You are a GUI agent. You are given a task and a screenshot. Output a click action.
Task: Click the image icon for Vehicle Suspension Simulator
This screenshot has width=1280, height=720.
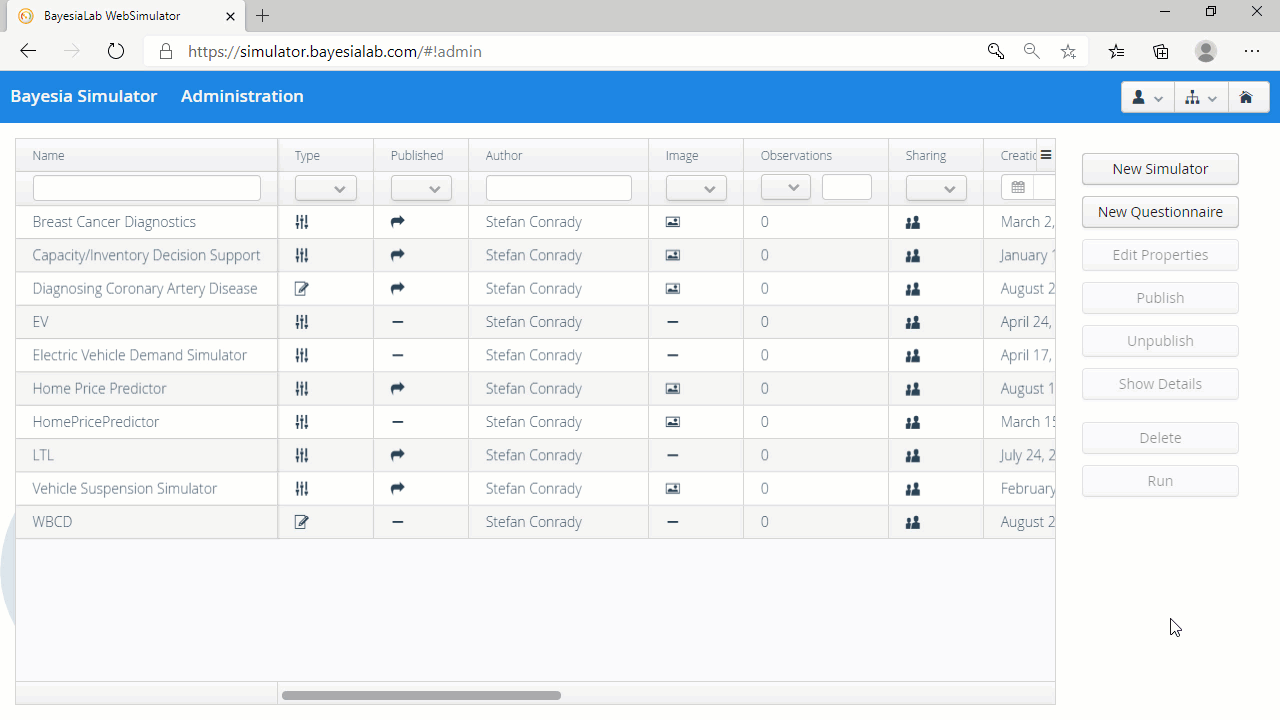click(673, 489)
